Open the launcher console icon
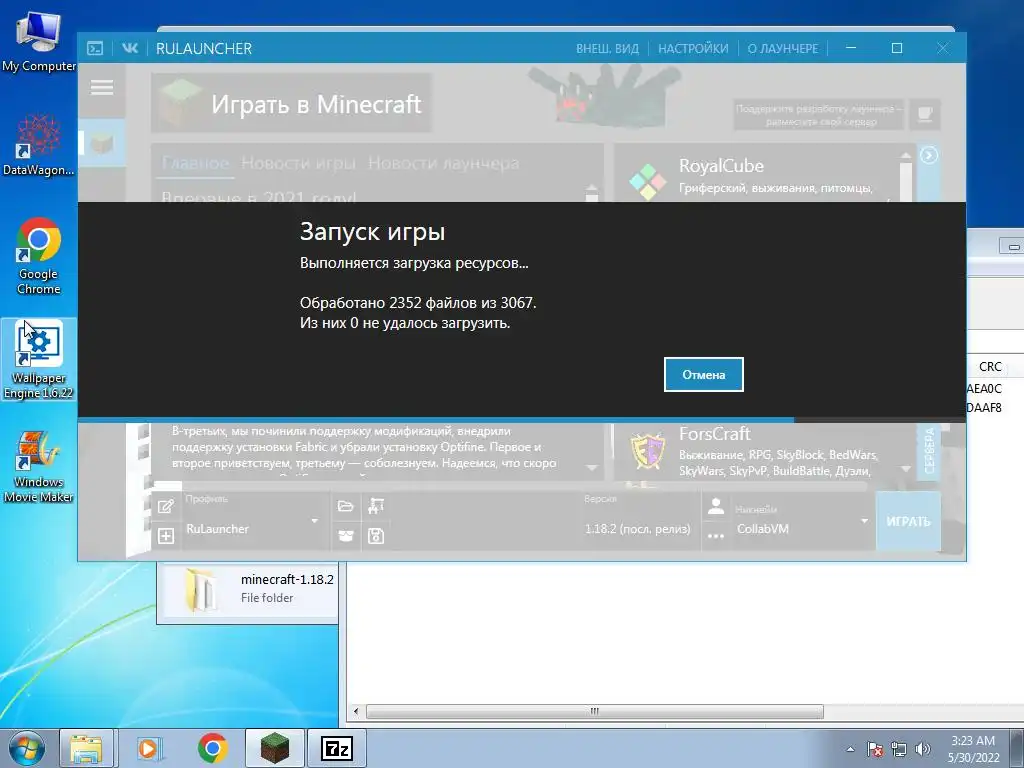Image resolution: width=1024 pixels, height=768 pixels. pyautogui.click(x=95, y=48)
